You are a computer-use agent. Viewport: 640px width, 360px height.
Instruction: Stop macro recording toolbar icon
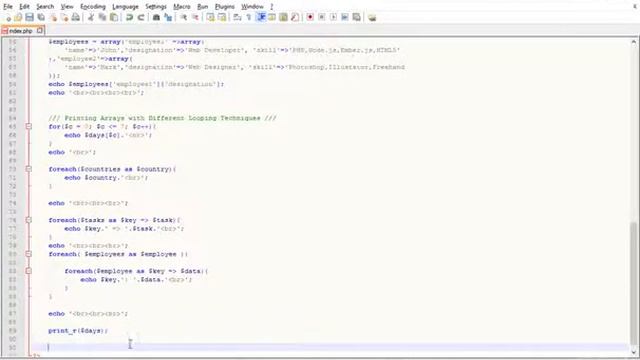322,17
